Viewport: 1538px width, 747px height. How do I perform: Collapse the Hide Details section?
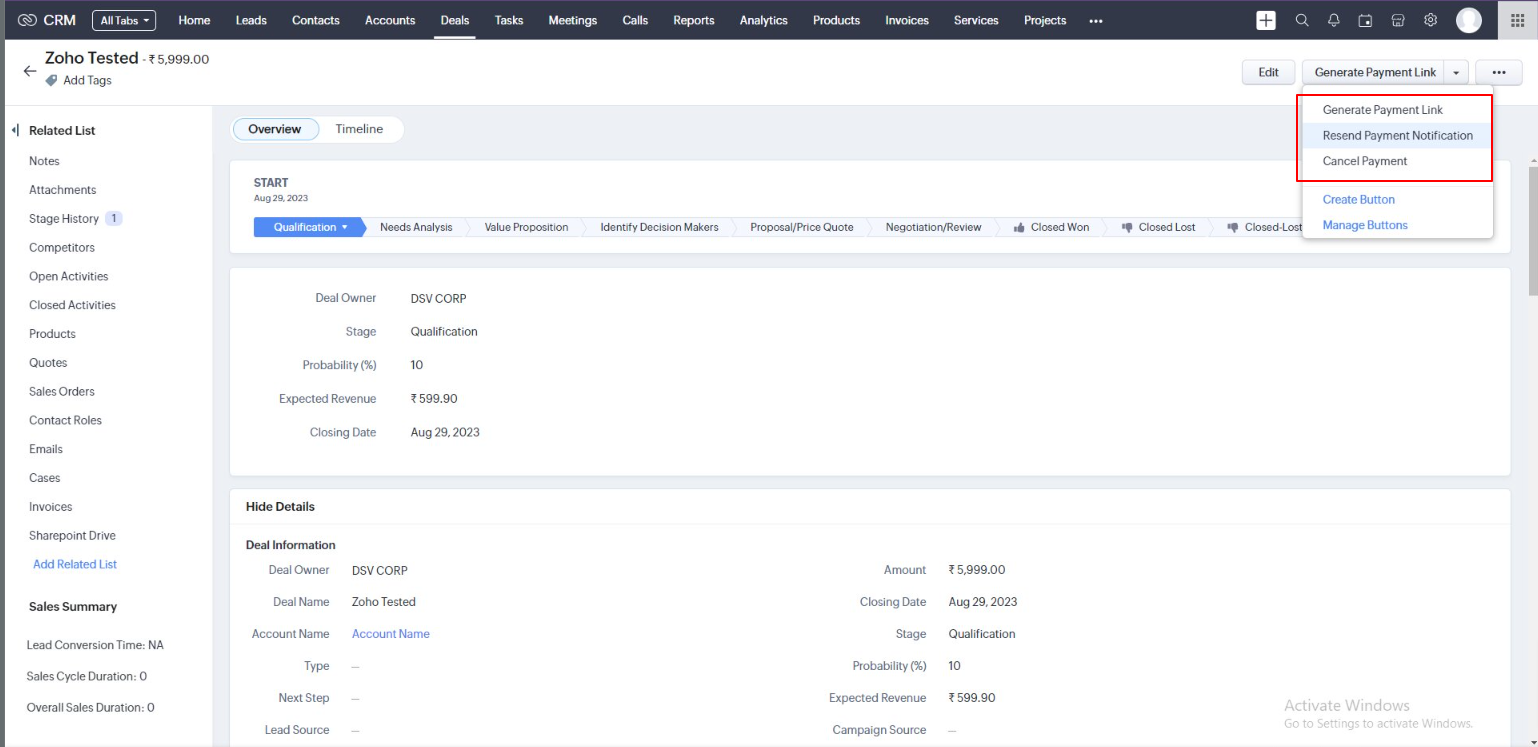point(280,507)
